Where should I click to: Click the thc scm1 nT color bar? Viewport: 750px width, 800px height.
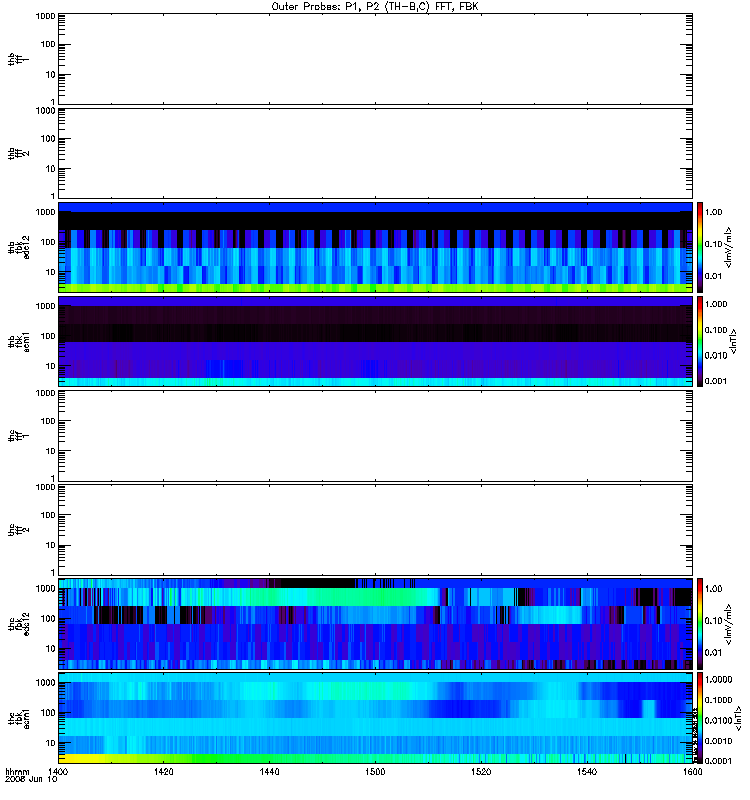point(700,718)
